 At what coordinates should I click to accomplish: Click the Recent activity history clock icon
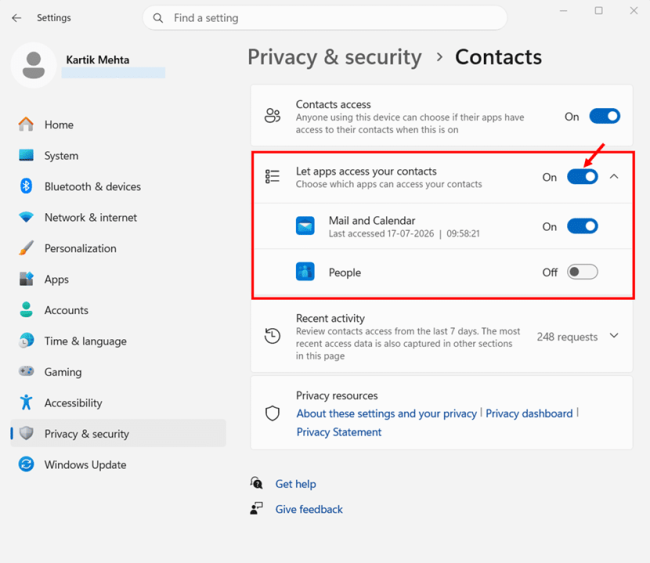click(x=272, y=336)
